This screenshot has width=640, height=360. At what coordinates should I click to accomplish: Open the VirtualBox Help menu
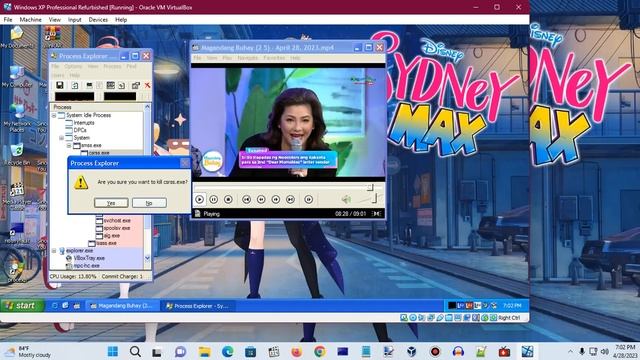121,20
